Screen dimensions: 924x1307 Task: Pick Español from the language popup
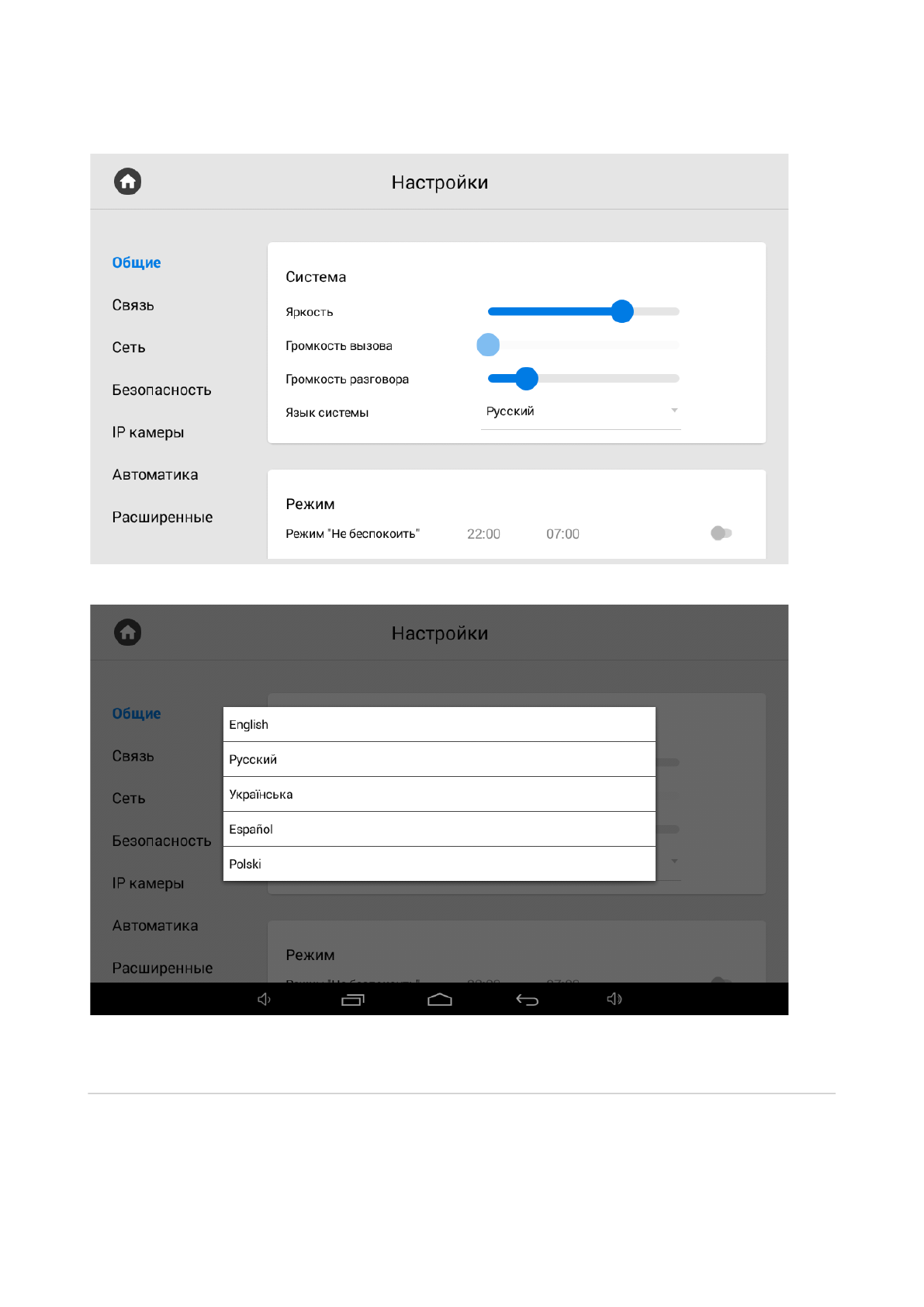[438, 829]
